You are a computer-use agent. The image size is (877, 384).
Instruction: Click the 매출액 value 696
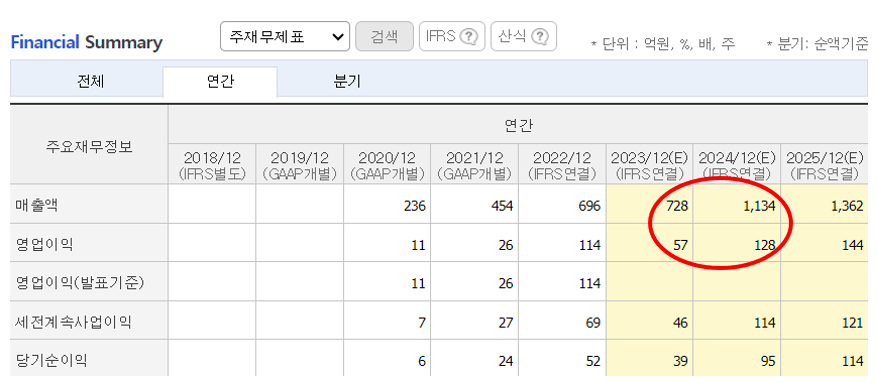[x=590, y=206]
